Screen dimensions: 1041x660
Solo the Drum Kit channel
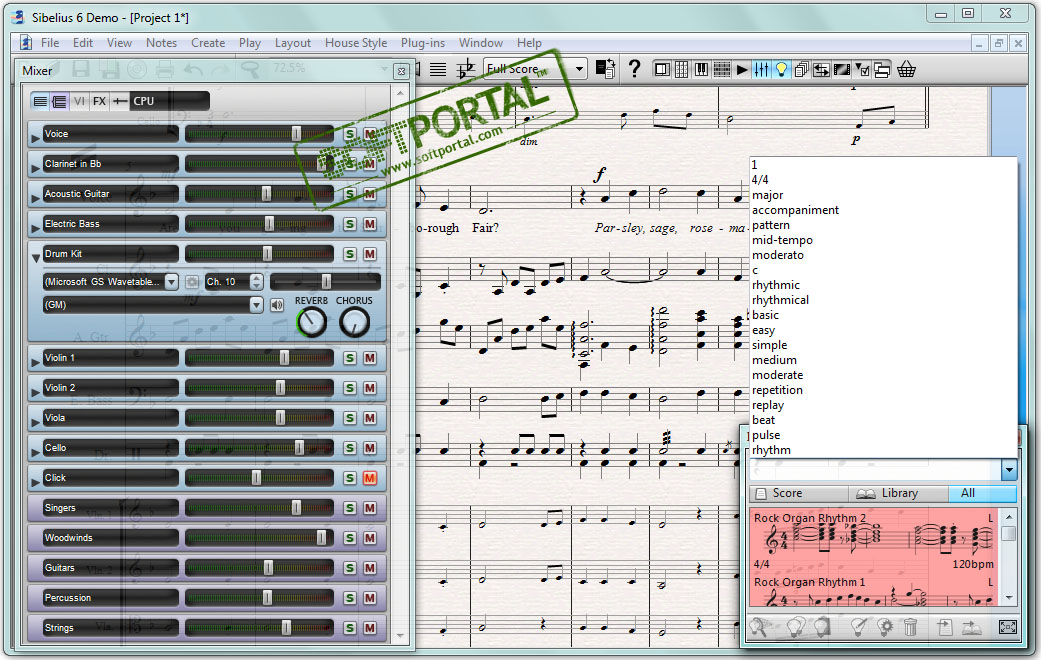tap(350, 254)
